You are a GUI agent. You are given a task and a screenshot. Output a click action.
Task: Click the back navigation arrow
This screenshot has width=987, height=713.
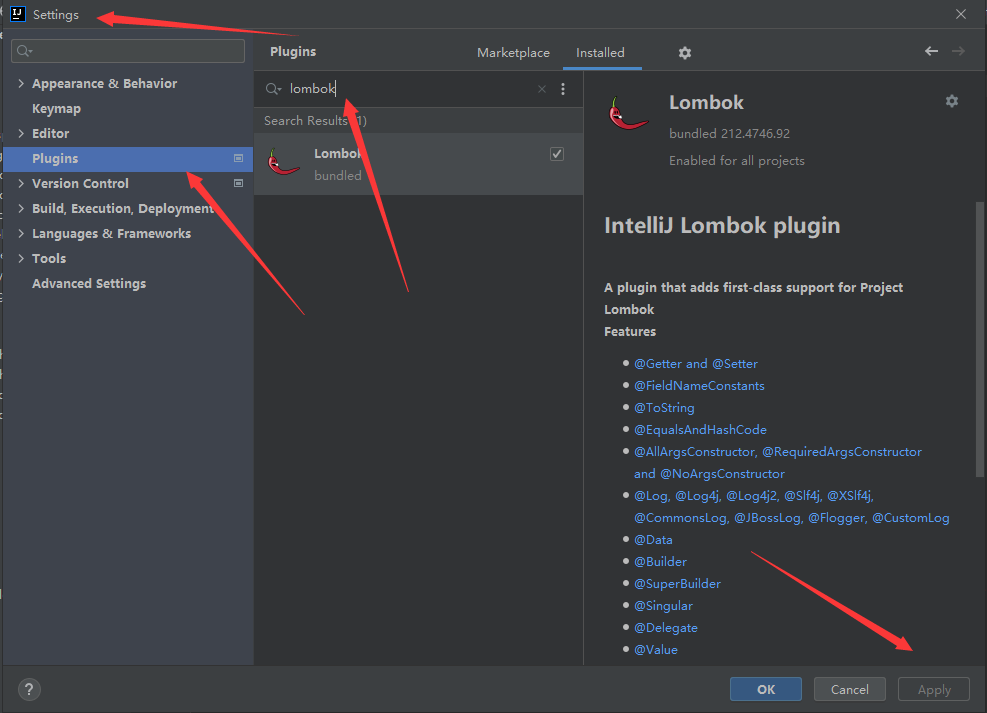[x=932, y=51]
